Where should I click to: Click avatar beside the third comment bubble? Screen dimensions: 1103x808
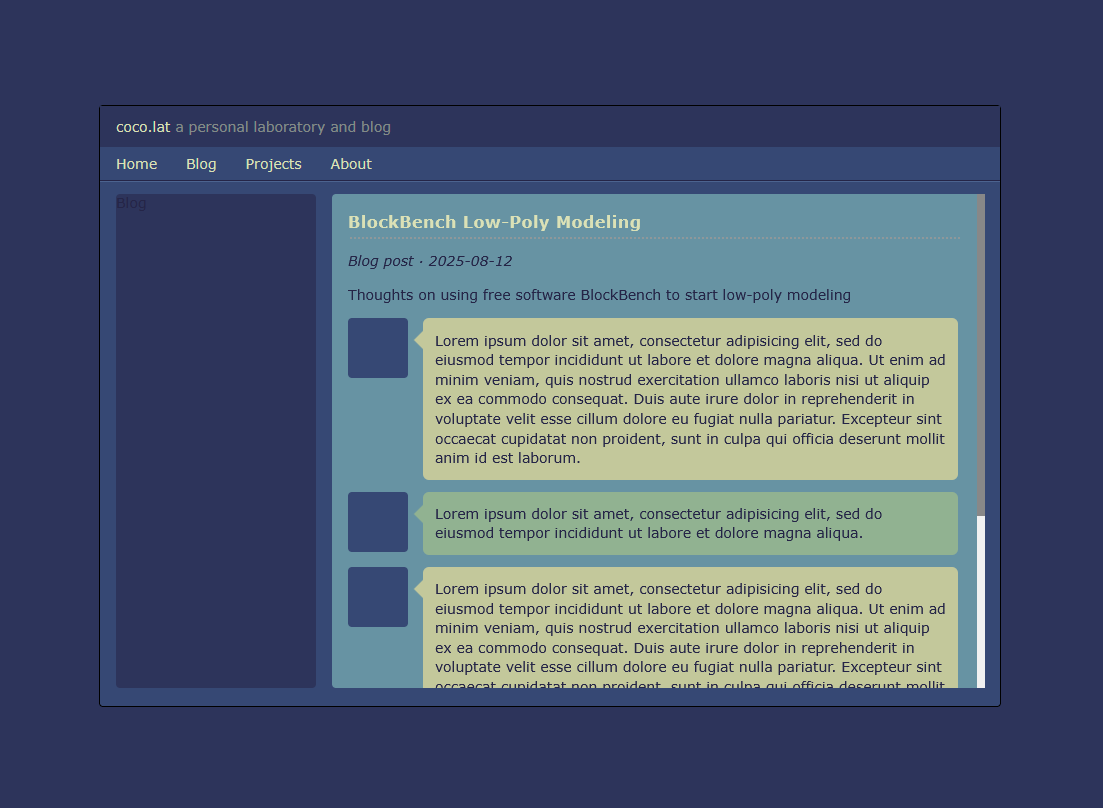point(378,597)
